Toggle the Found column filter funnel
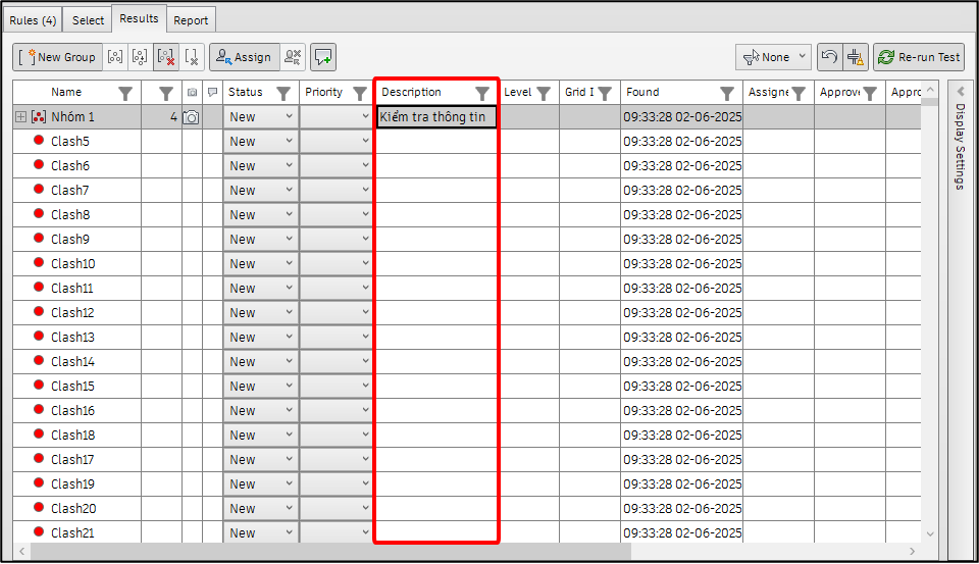 point(727,93)
